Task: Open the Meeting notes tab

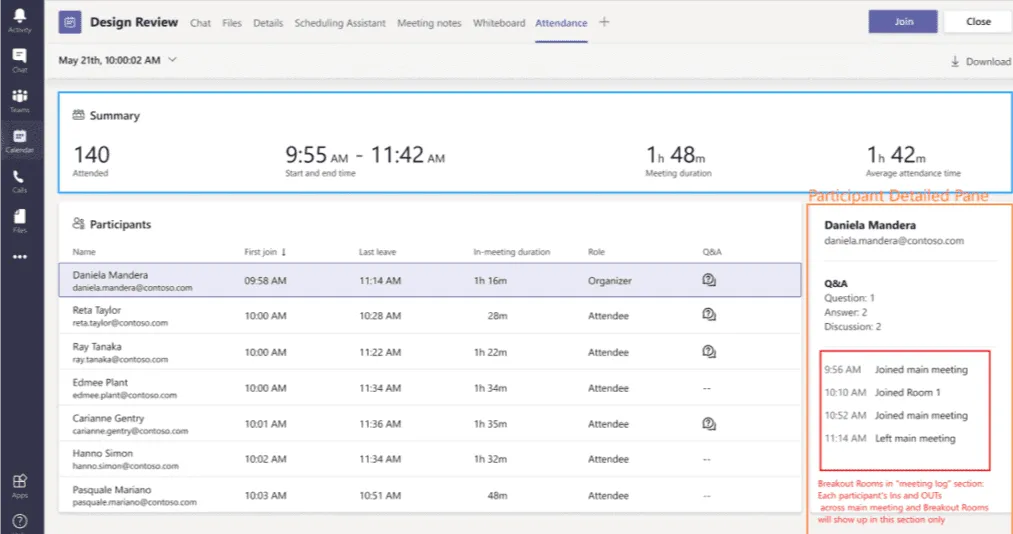Action: pos(429,23)
